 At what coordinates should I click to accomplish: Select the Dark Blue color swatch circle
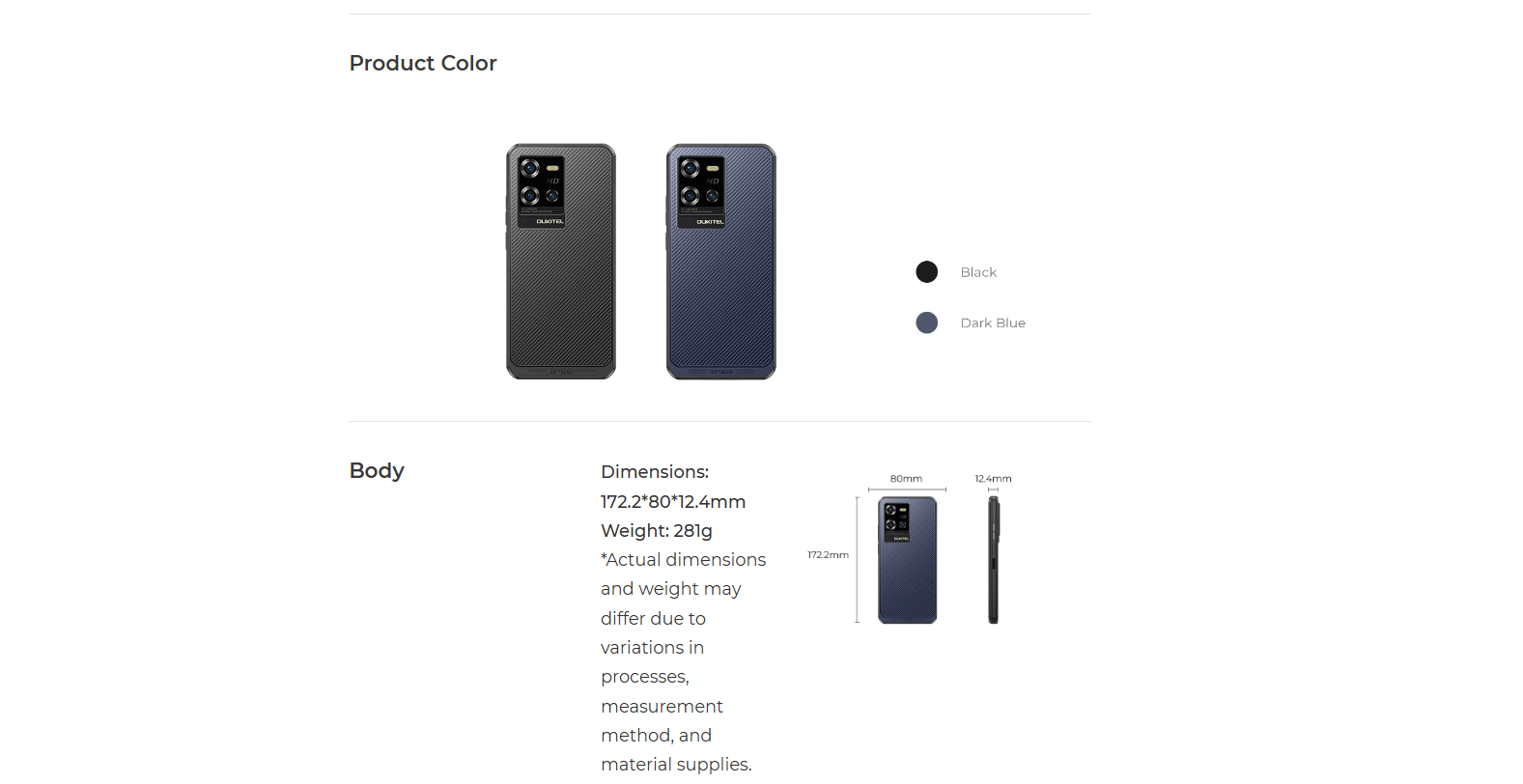tap(927, 322)
